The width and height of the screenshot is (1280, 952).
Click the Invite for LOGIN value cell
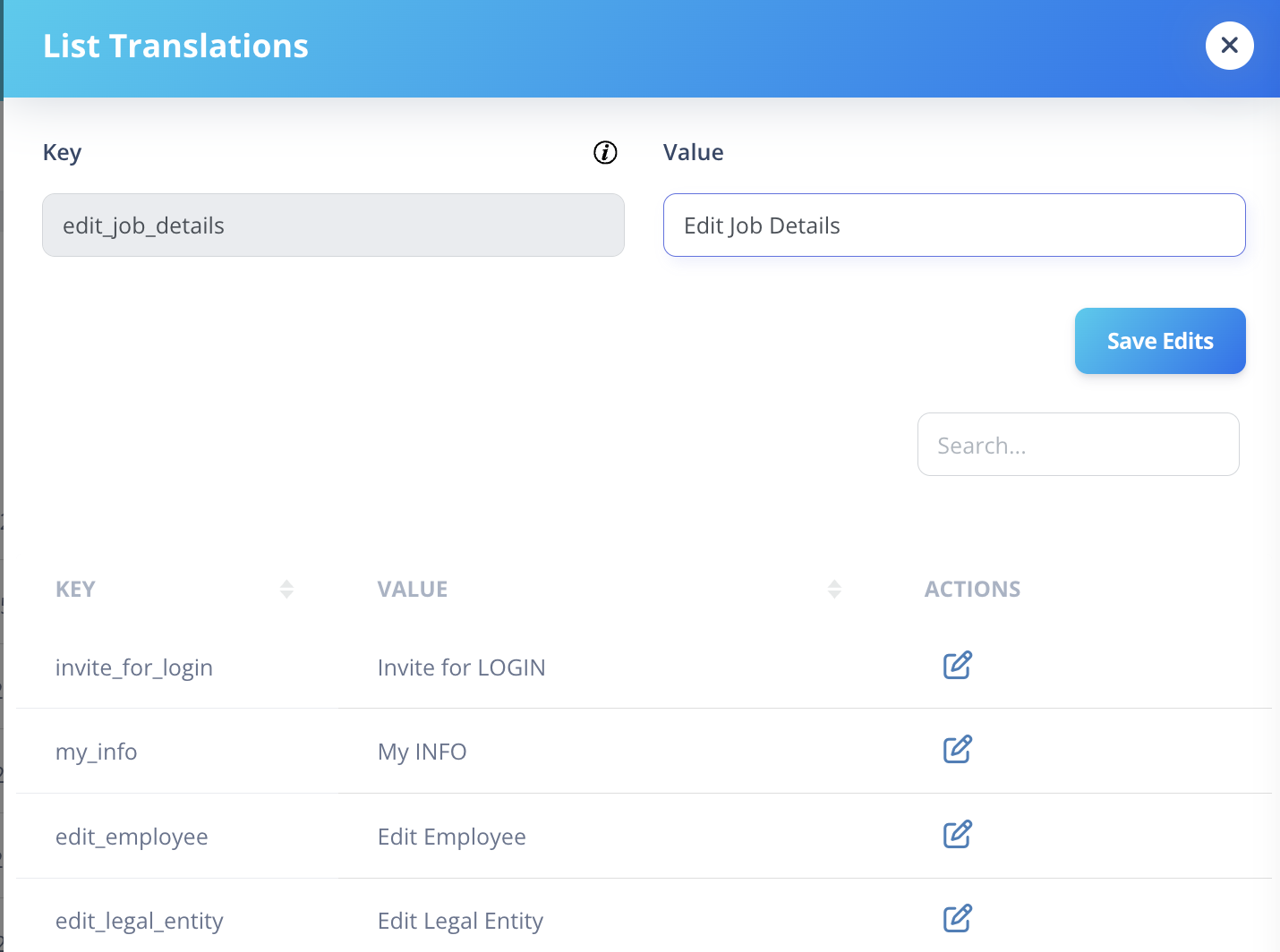(x=461, y=668)
